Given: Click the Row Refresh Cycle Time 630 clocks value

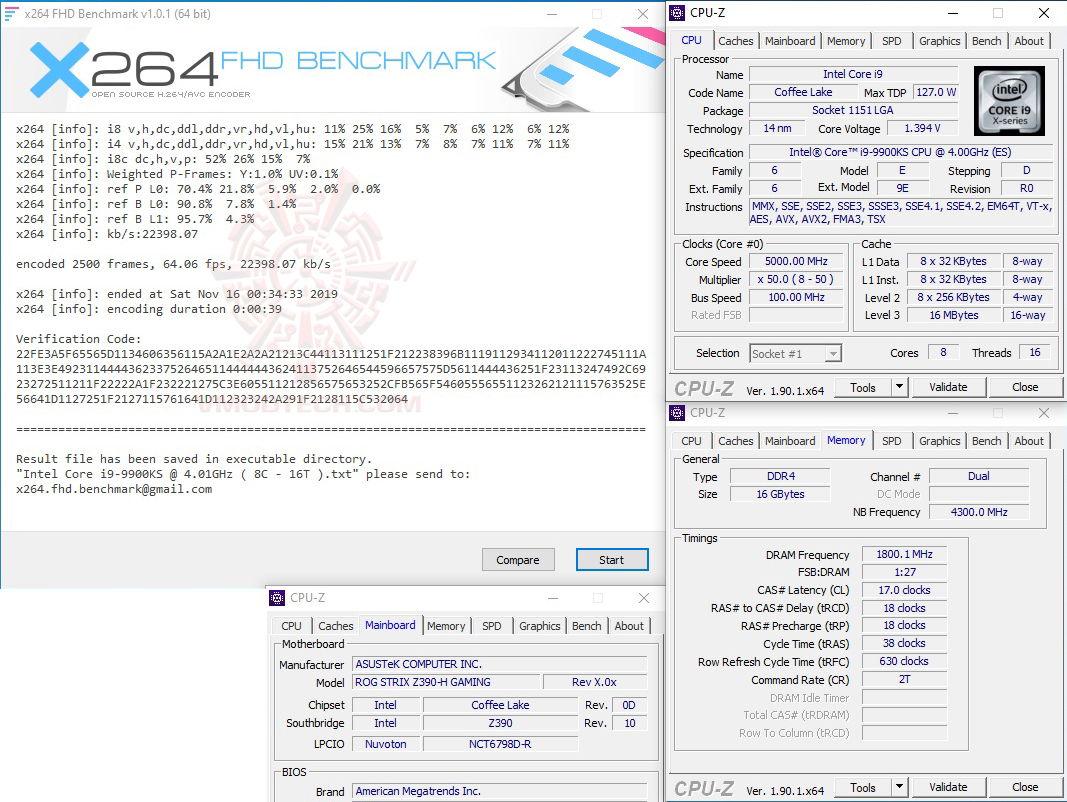Looking at the screenshot, I should [x=904, y=661].
